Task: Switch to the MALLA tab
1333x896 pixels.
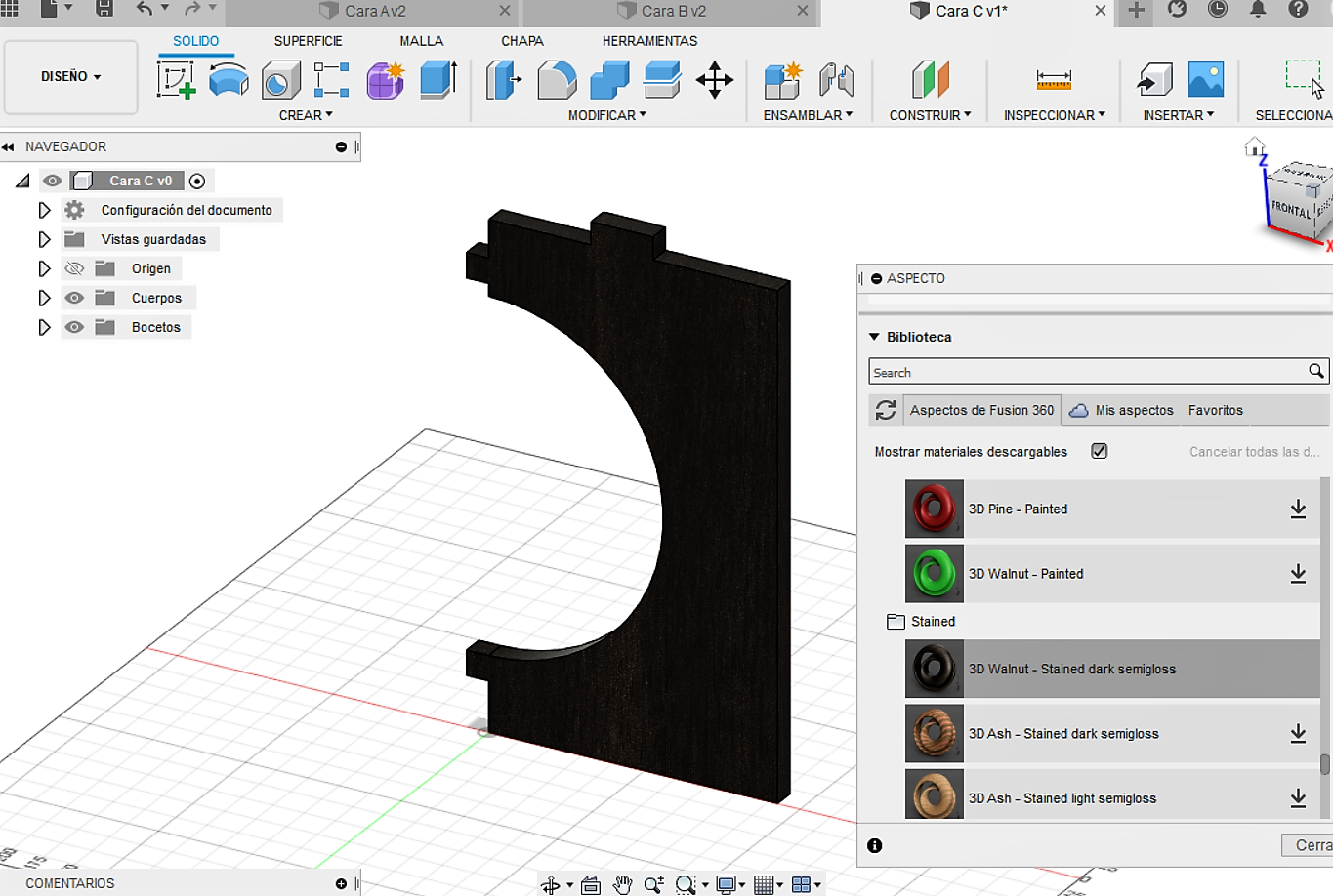Action: point(421,41)
